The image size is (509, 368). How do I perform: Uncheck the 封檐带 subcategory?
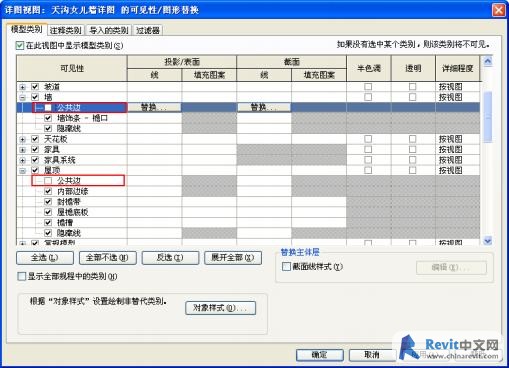pyautogui.click(x=48, y=202)
